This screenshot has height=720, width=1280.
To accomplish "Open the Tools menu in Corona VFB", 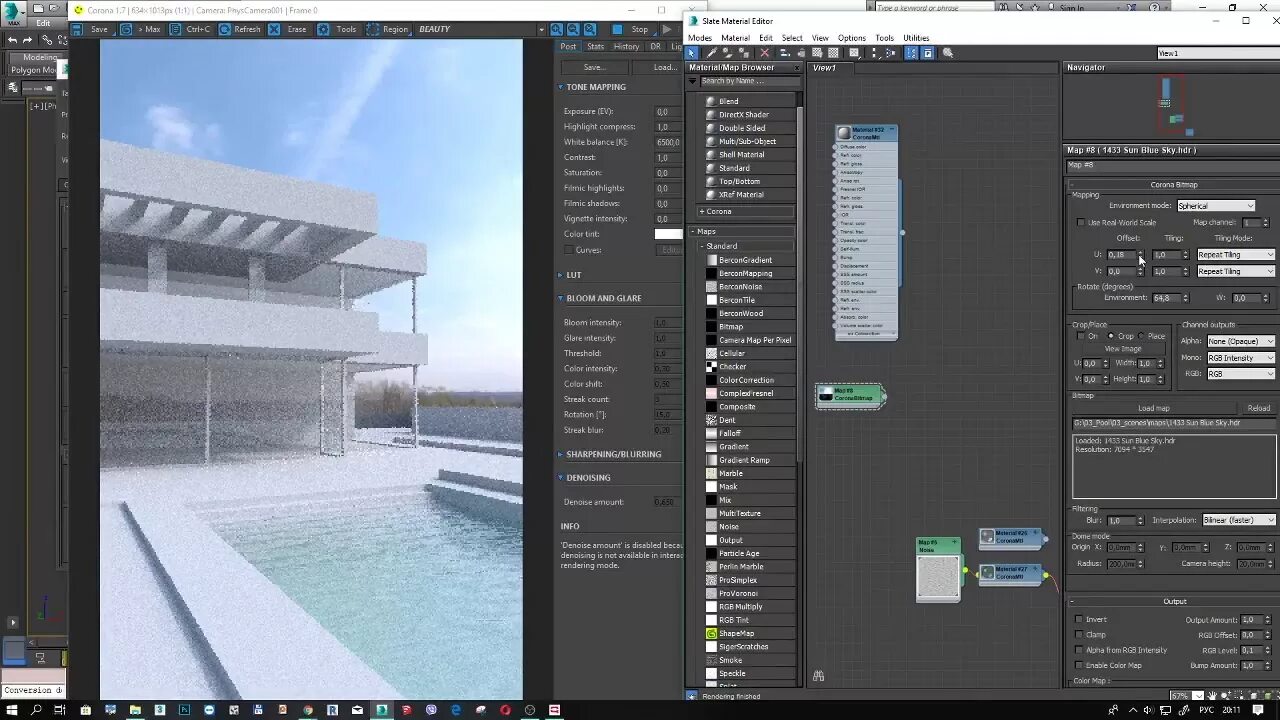I will pyautogui.click(x=338, y=29).
